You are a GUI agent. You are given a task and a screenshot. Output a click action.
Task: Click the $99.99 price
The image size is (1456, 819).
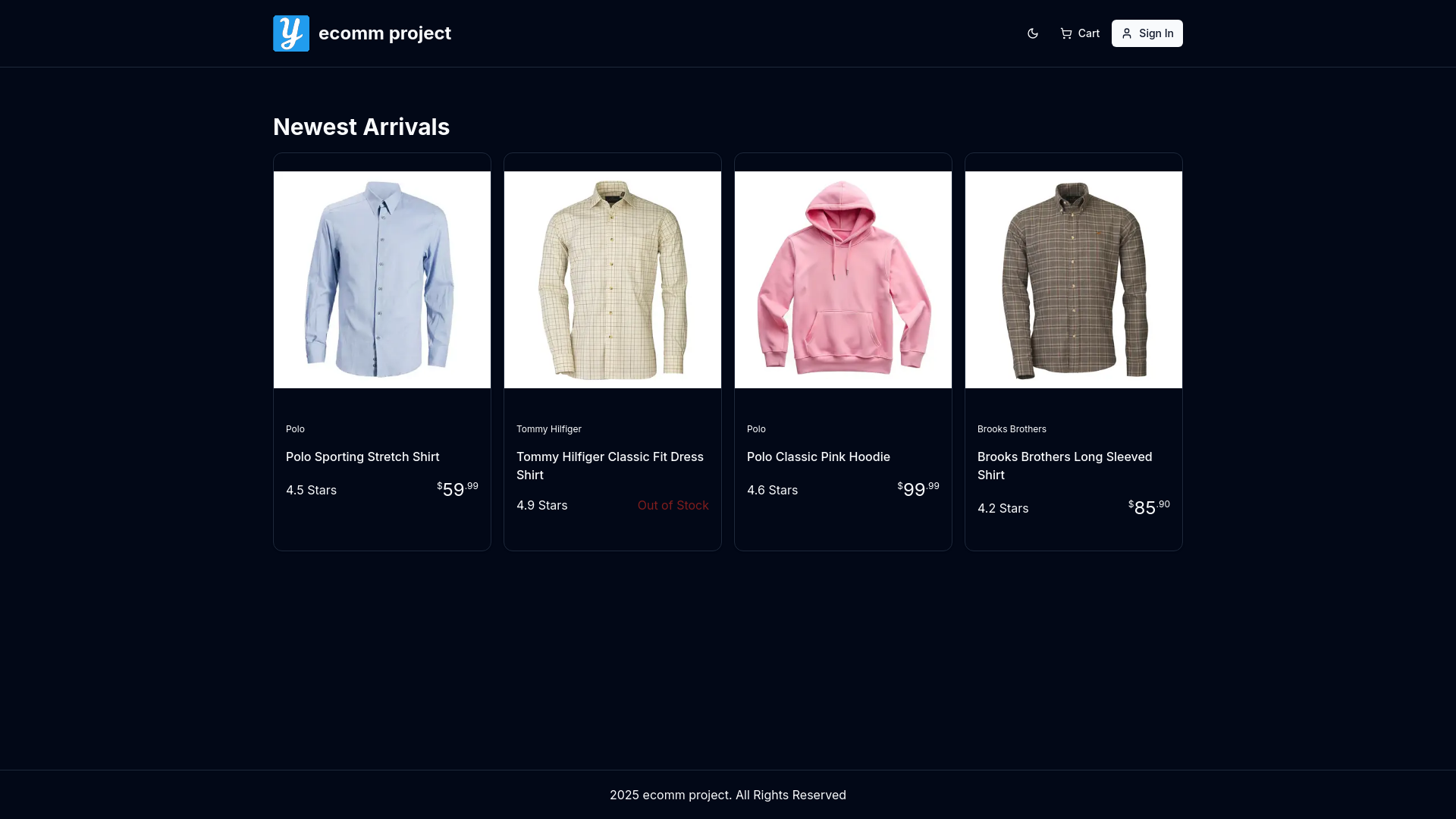coord(918,489)
